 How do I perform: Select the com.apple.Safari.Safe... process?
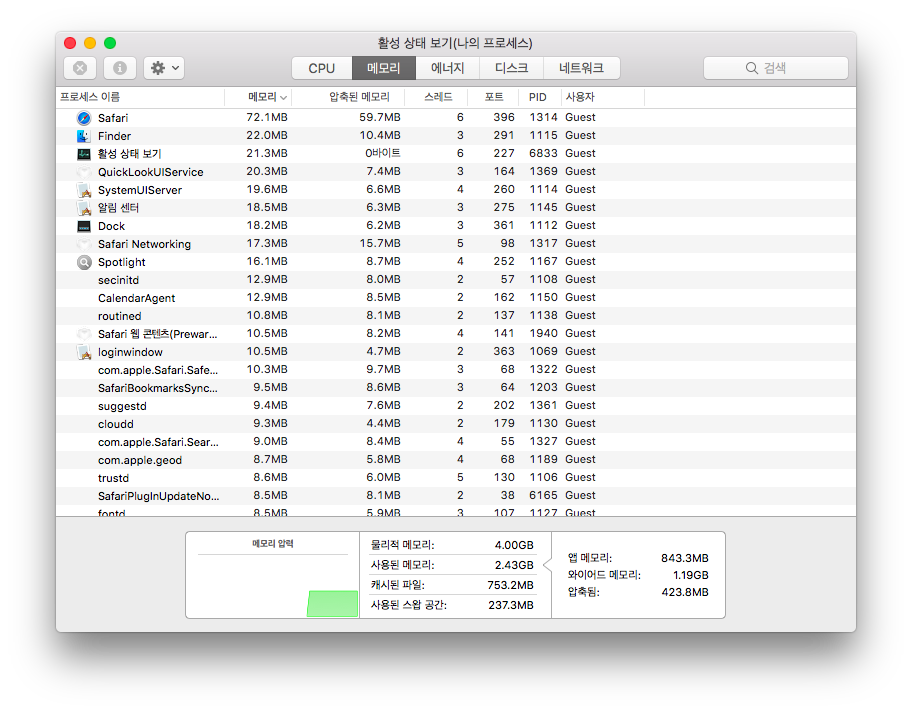tap(158, 370)
